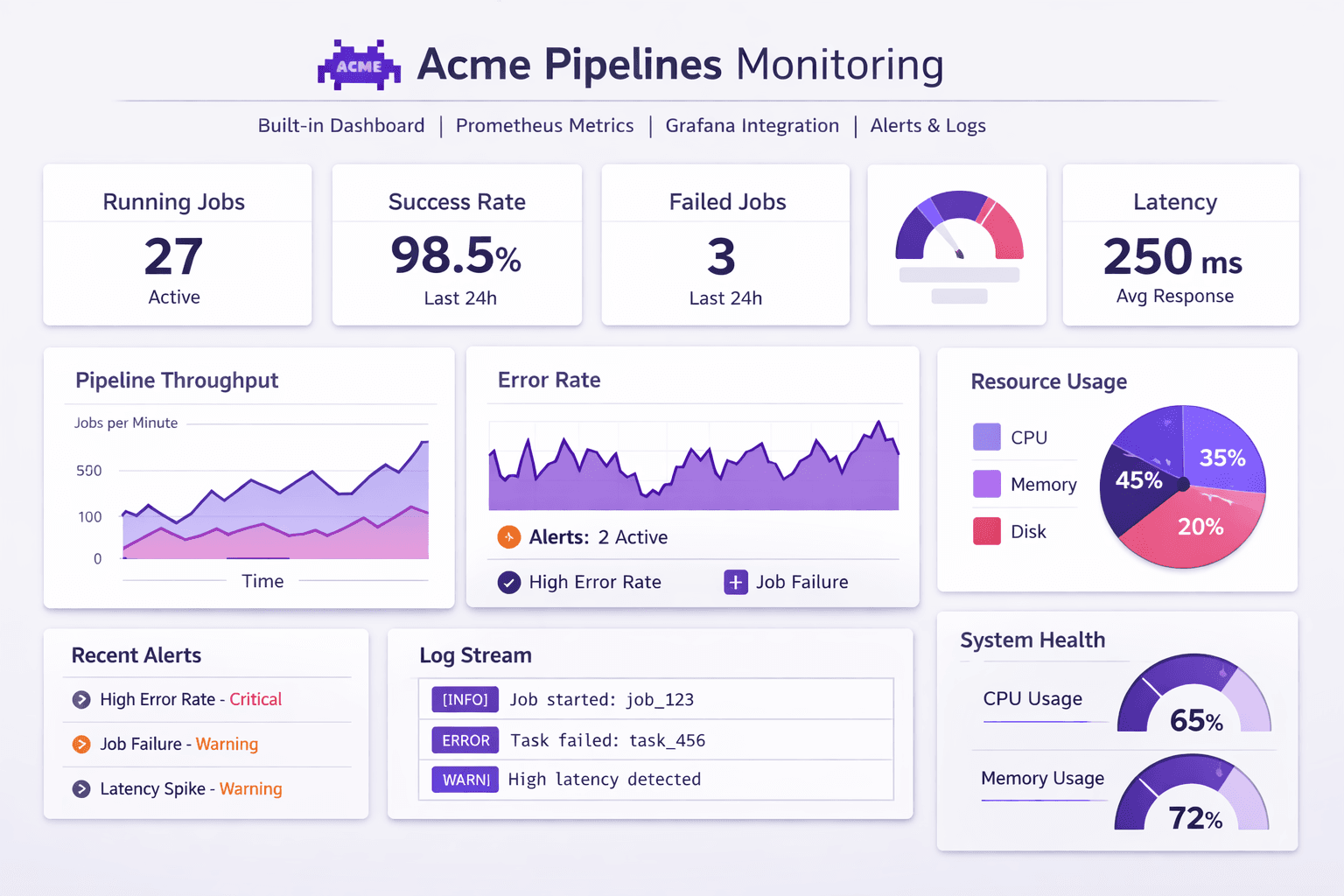Click the CPU legend color swatch
The height and width of the screenshot is (896, 1344).
[986, 437]
